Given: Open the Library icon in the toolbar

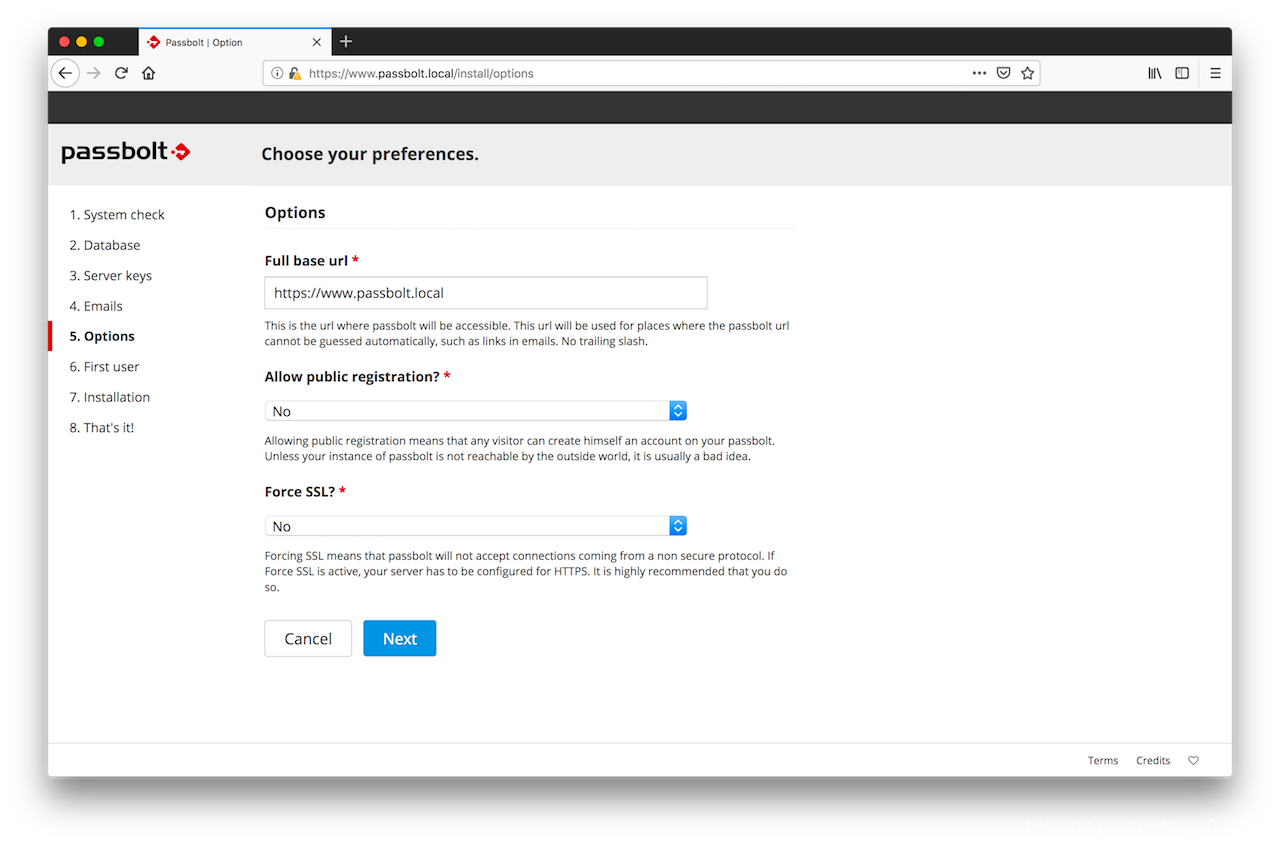Looking at the screenshot, I should point(1154,73).
